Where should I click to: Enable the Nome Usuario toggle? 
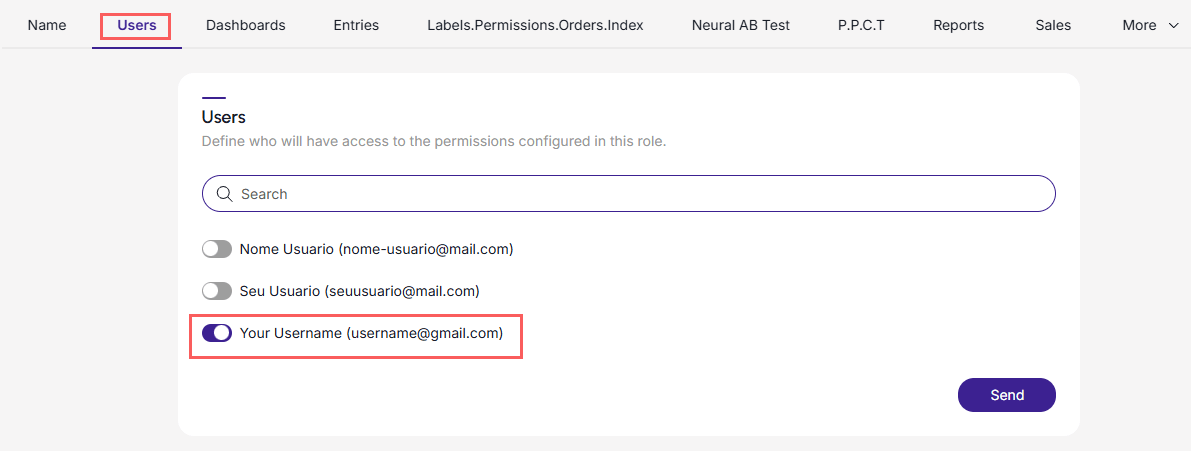point(216,249)
